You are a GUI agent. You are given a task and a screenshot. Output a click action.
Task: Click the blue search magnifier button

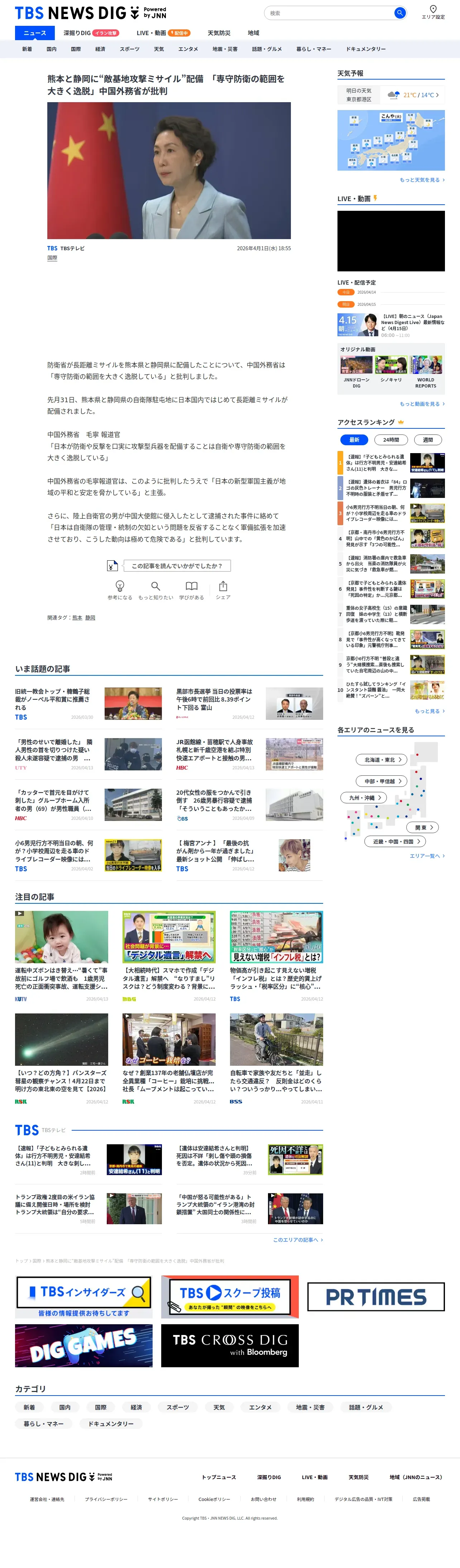pos(399,13)
